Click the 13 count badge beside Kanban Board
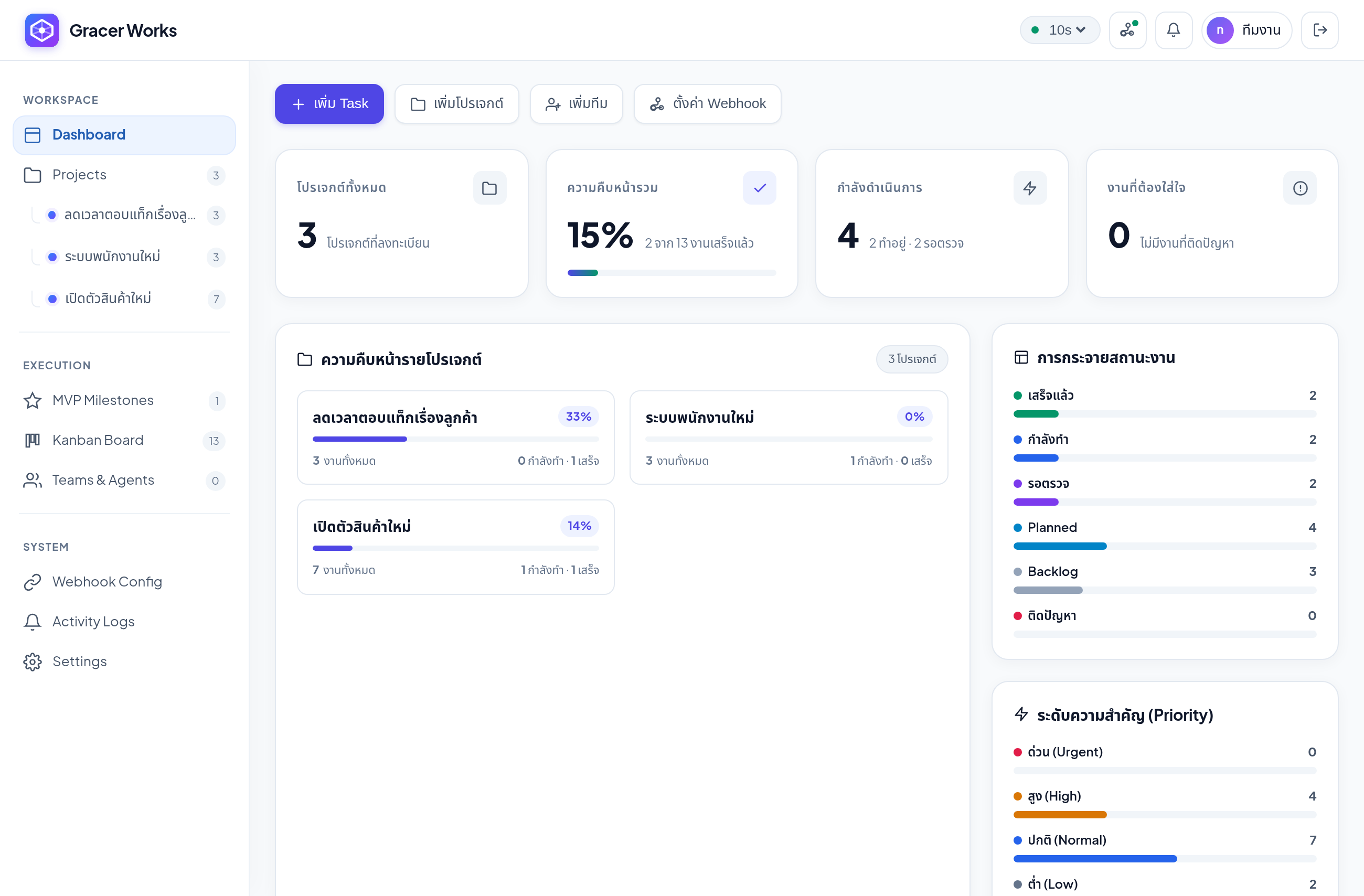Screen dimensions: 1364x896 (214, 441)
